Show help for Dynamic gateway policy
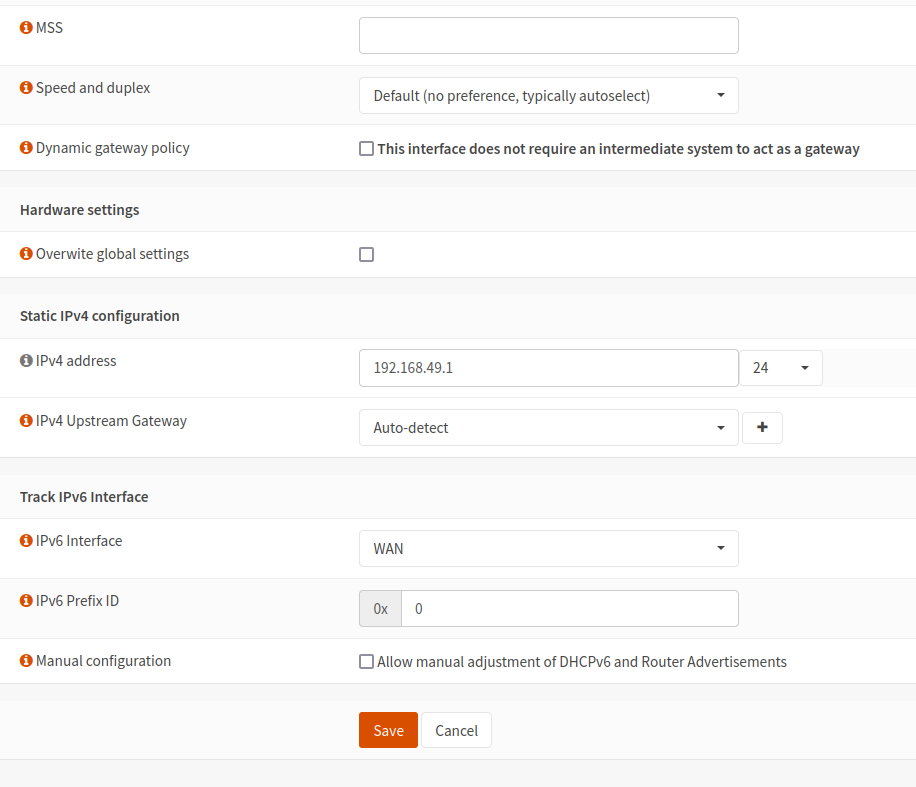The image size is (916, 787). [26, 148]
